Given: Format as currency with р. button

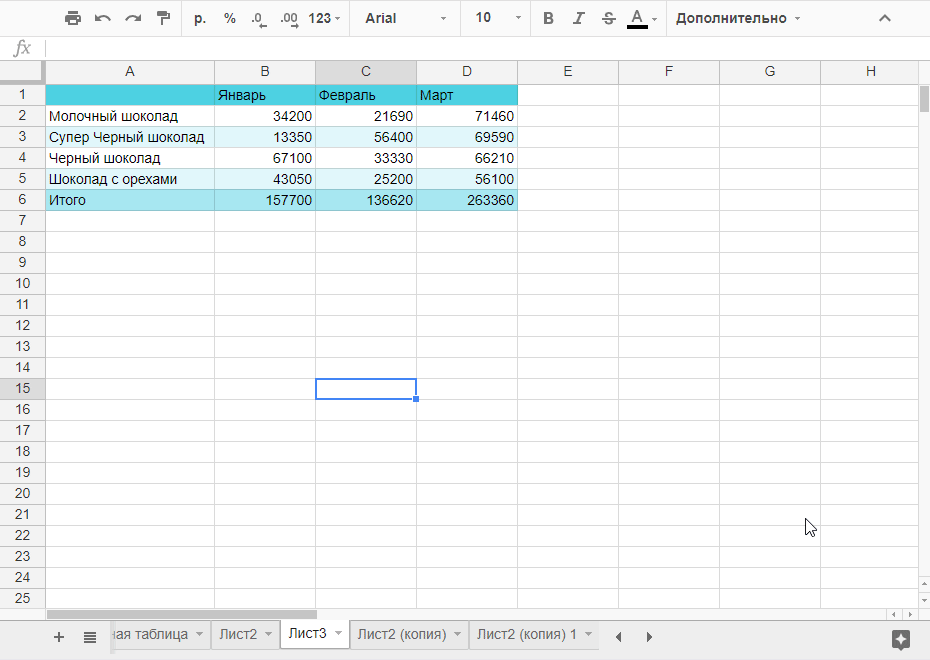Looking at the screenshot, I should pos(200,18).
